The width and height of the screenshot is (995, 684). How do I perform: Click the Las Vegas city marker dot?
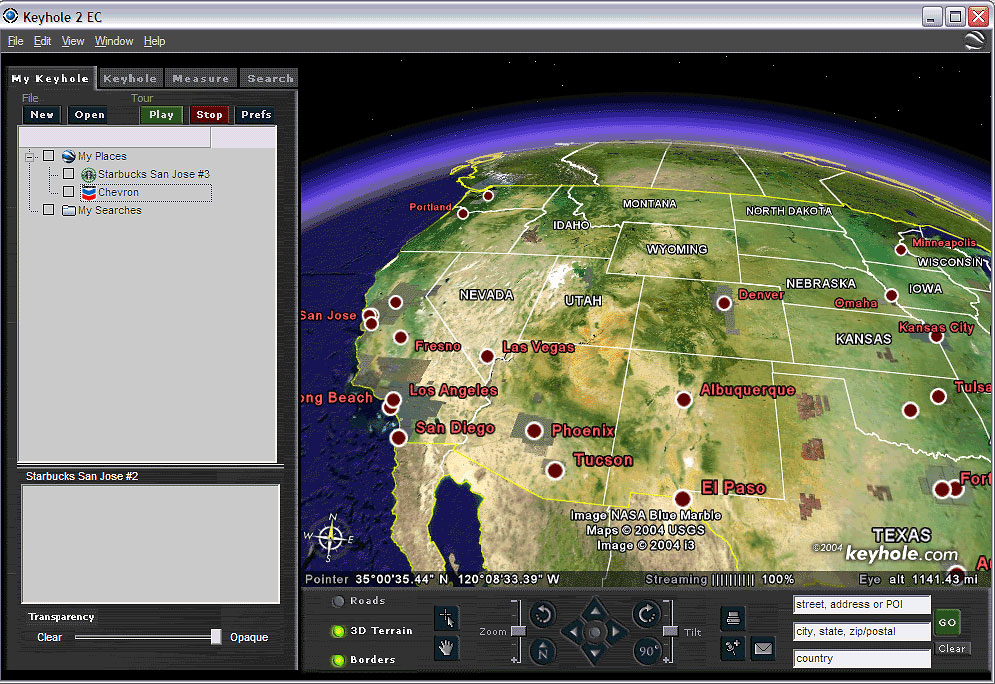(487, 357)
